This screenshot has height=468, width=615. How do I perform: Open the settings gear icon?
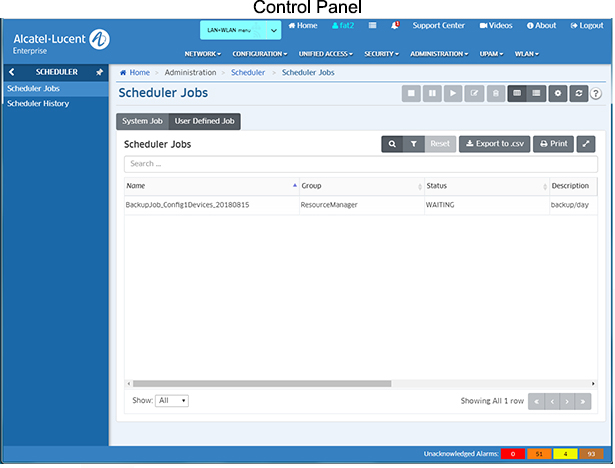(x=558, y=93)
